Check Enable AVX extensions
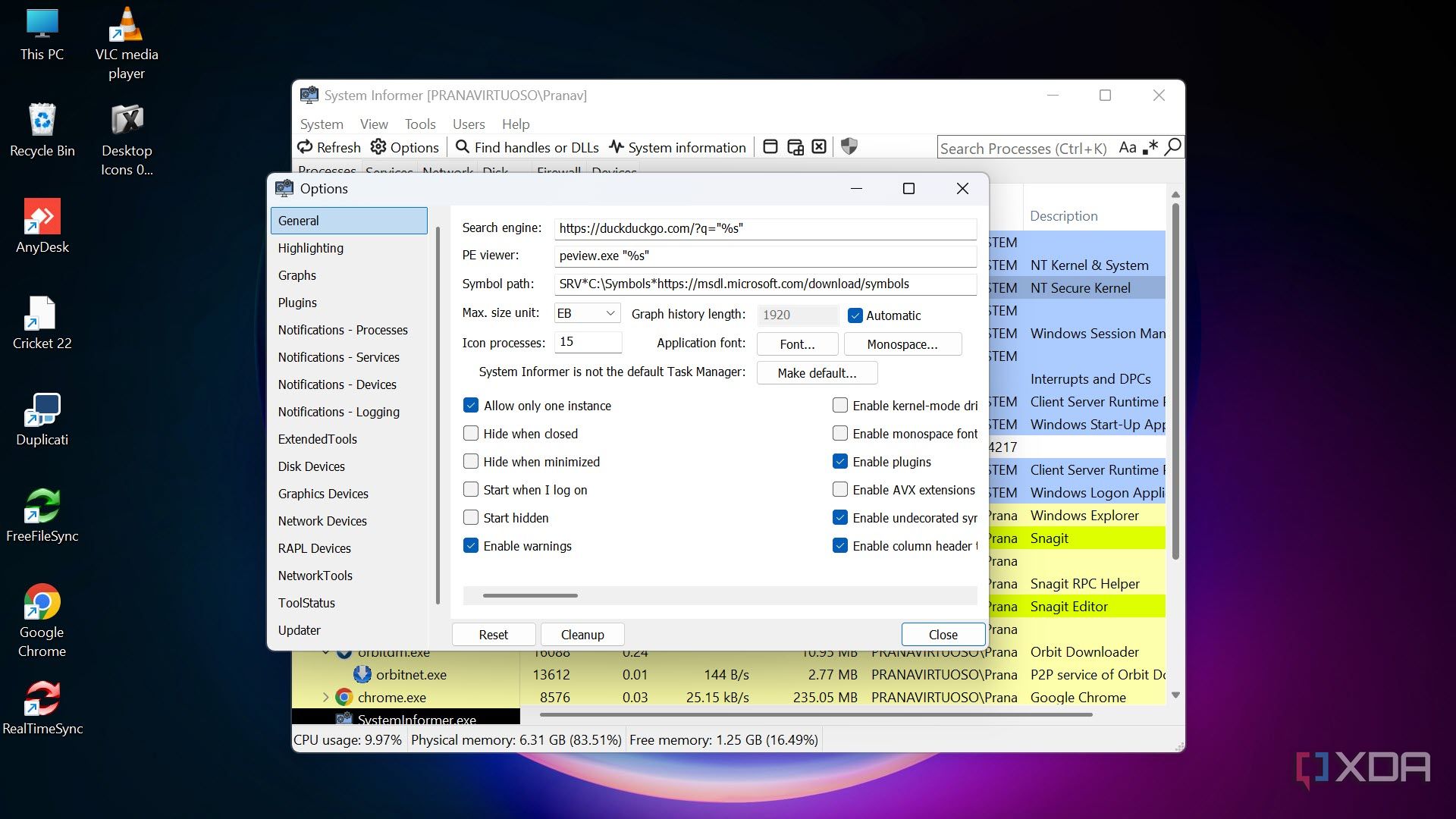The image size is (1456, 819). coord(840,490)
